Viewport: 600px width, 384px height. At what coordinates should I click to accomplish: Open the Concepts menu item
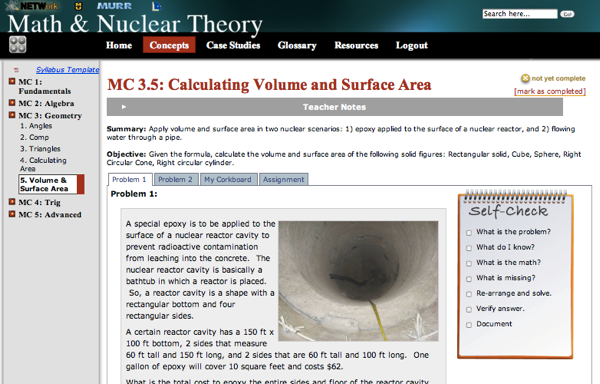(x=169, y=45)
